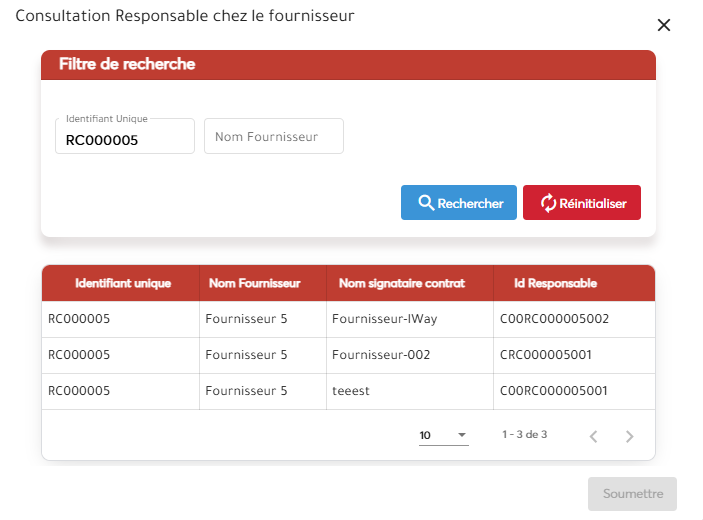
Task: Sort by Identifiant unique column header
Action: (123, 283)
